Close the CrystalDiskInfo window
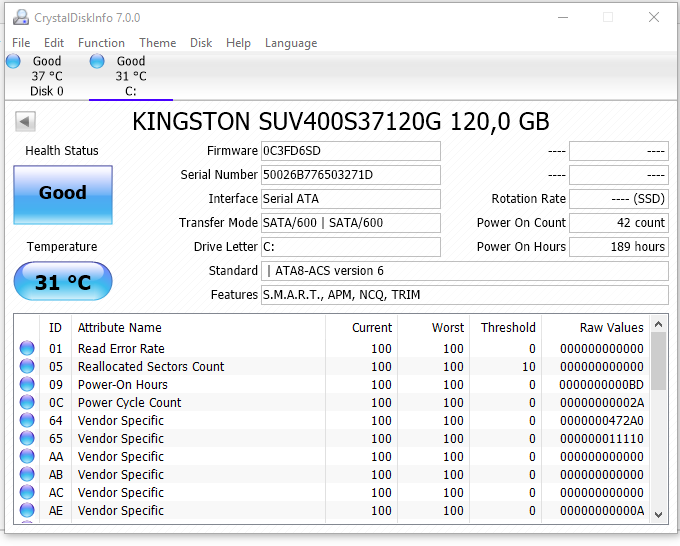The image size is (680, 546). coord(654,17)
